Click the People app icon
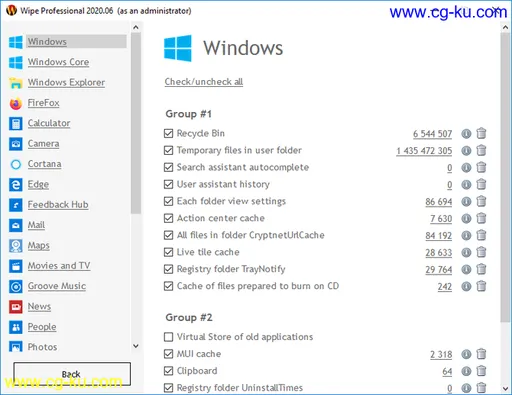Image resolution: width=512 pixels, height=395 pixels. (16, 327)
